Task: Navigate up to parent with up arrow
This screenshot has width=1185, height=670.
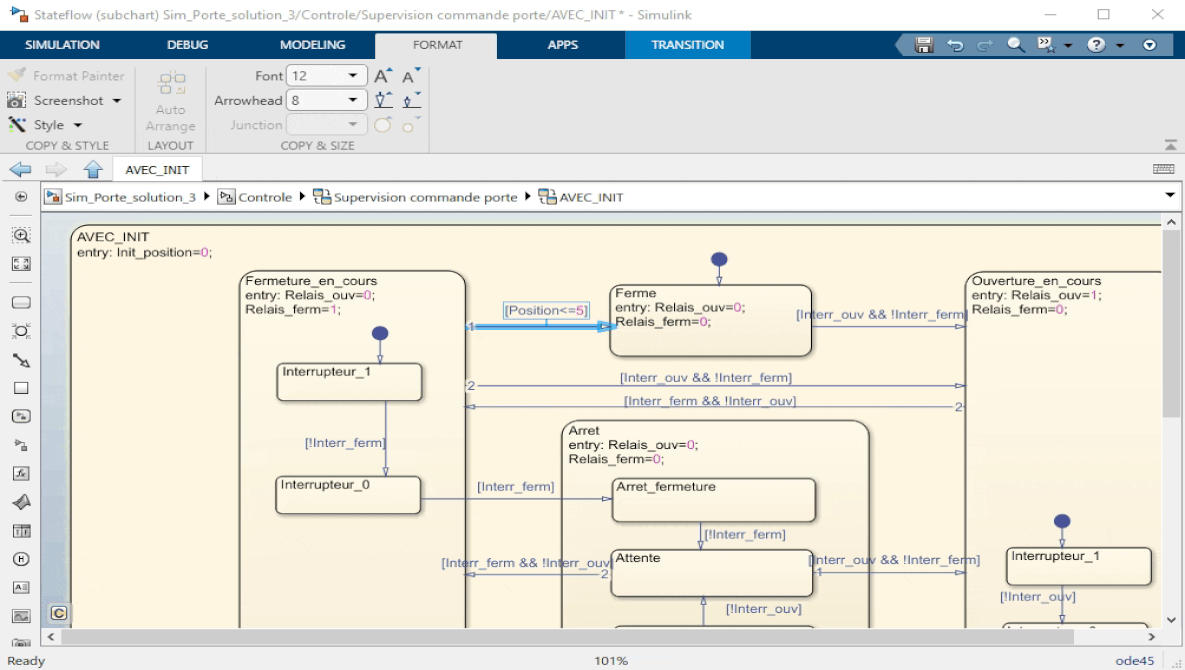Action: [93, 169]
